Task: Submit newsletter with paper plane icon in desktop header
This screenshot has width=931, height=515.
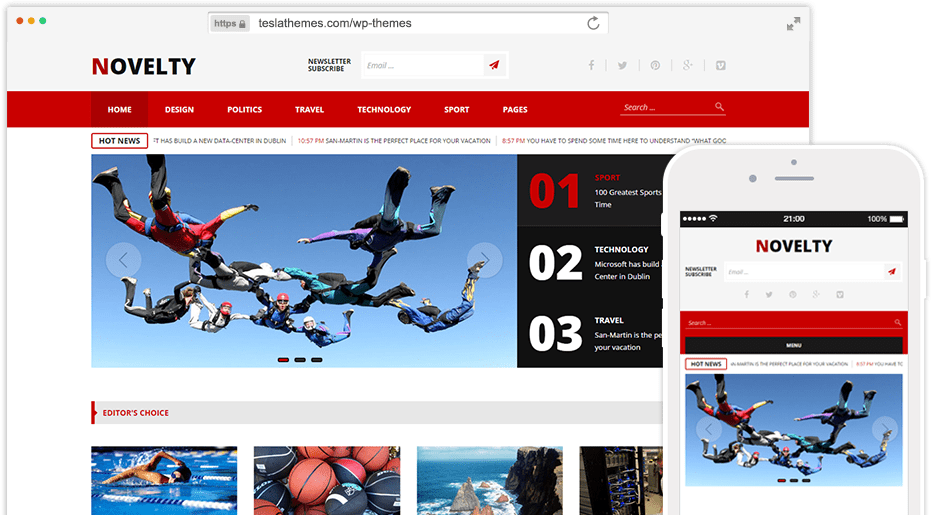Action: [x=494, y=65]
